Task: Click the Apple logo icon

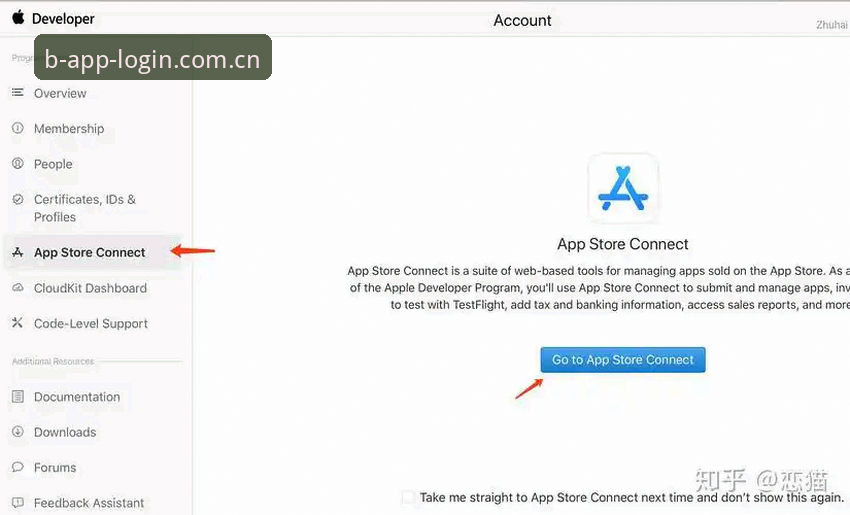Action: pyautogui.click(x=18, y=18)
